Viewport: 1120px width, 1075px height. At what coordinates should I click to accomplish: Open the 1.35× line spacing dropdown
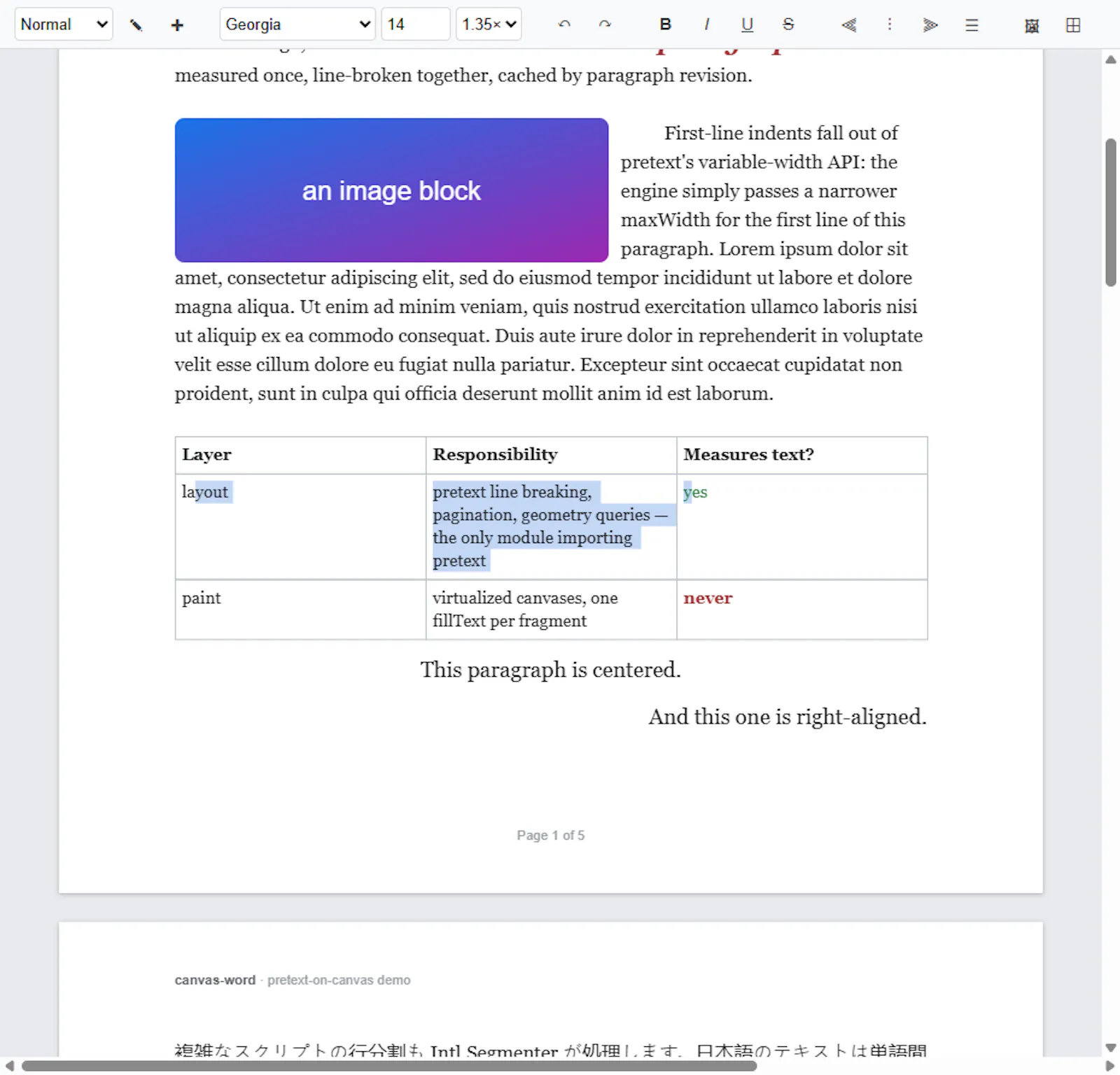point(489,24)
